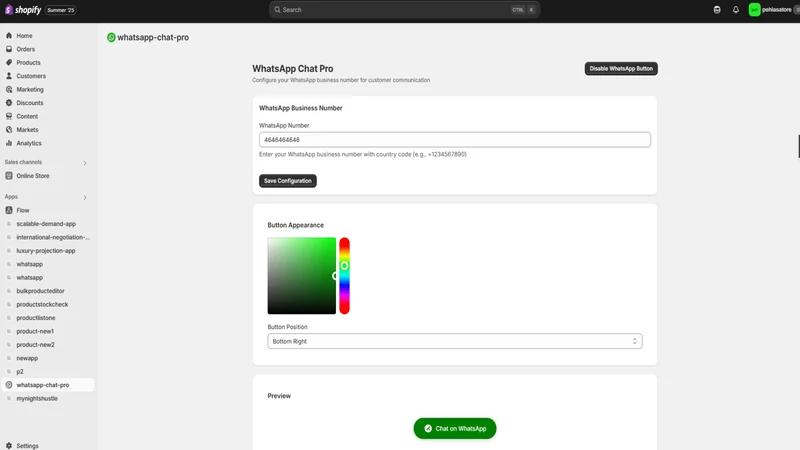Expand the Apps section chevron
This screenshot has width=800, height=450.
85,197
